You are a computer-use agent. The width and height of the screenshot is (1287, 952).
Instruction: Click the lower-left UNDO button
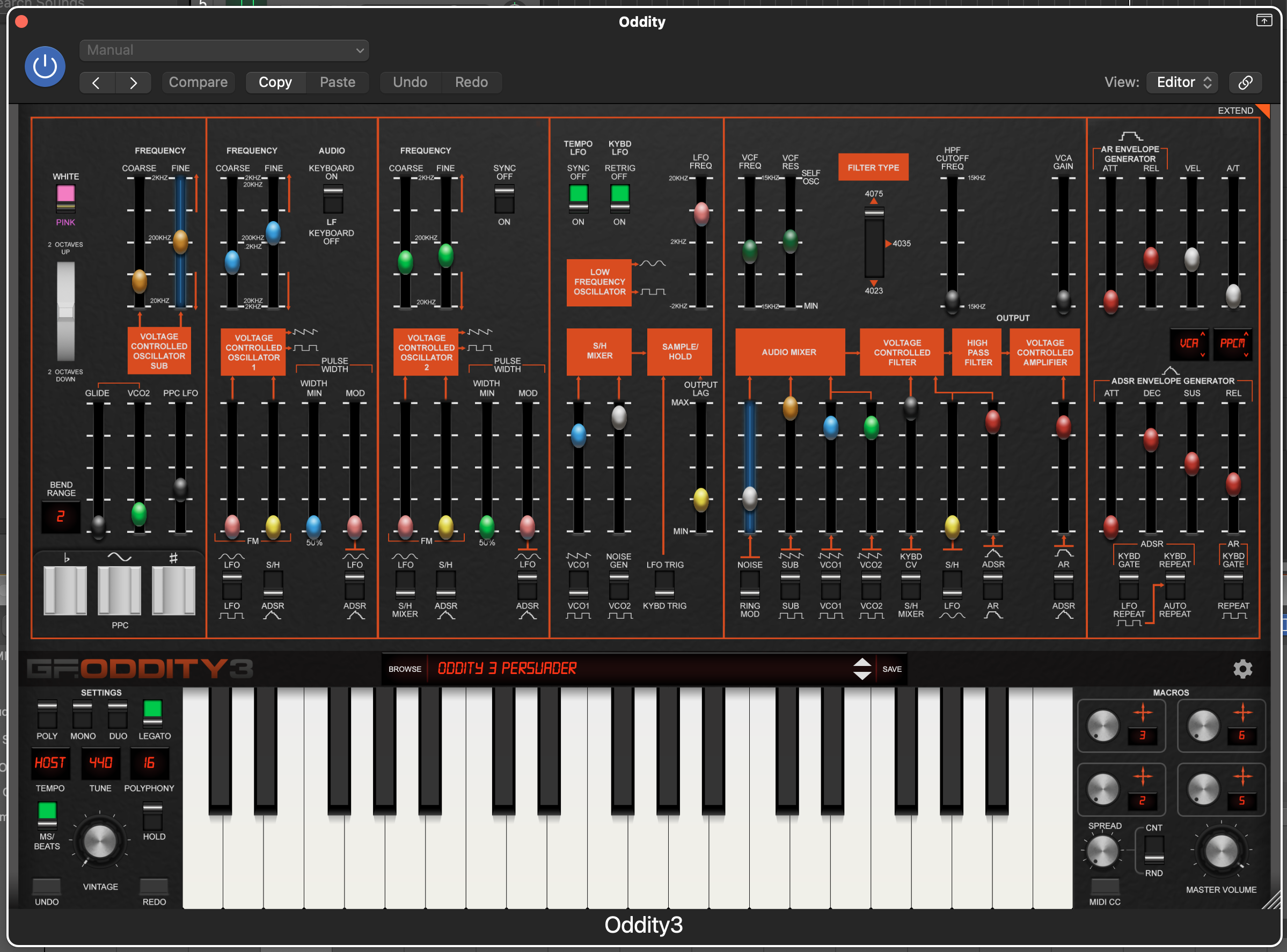point(47,887)
